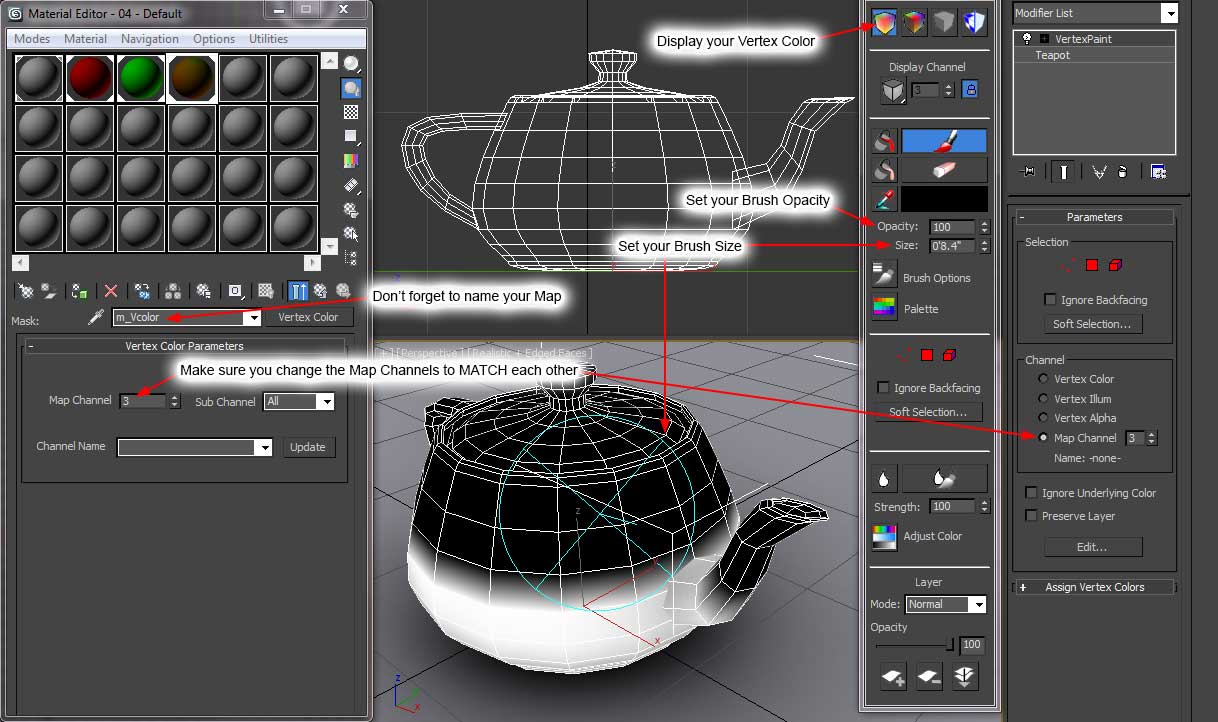This screenshot has width=1218, height=722.
Task: Click the Edit... button
Action: (1092, 547)
